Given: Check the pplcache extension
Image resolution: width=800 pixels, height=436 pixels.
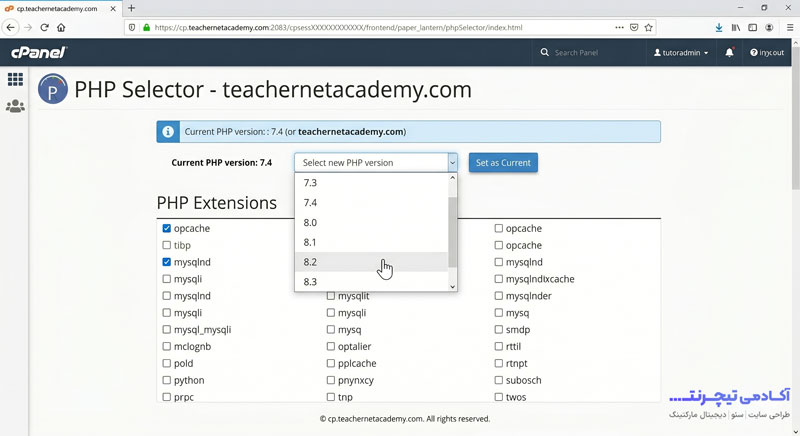Looking at the screenshot, I should (x=331, y=363).
